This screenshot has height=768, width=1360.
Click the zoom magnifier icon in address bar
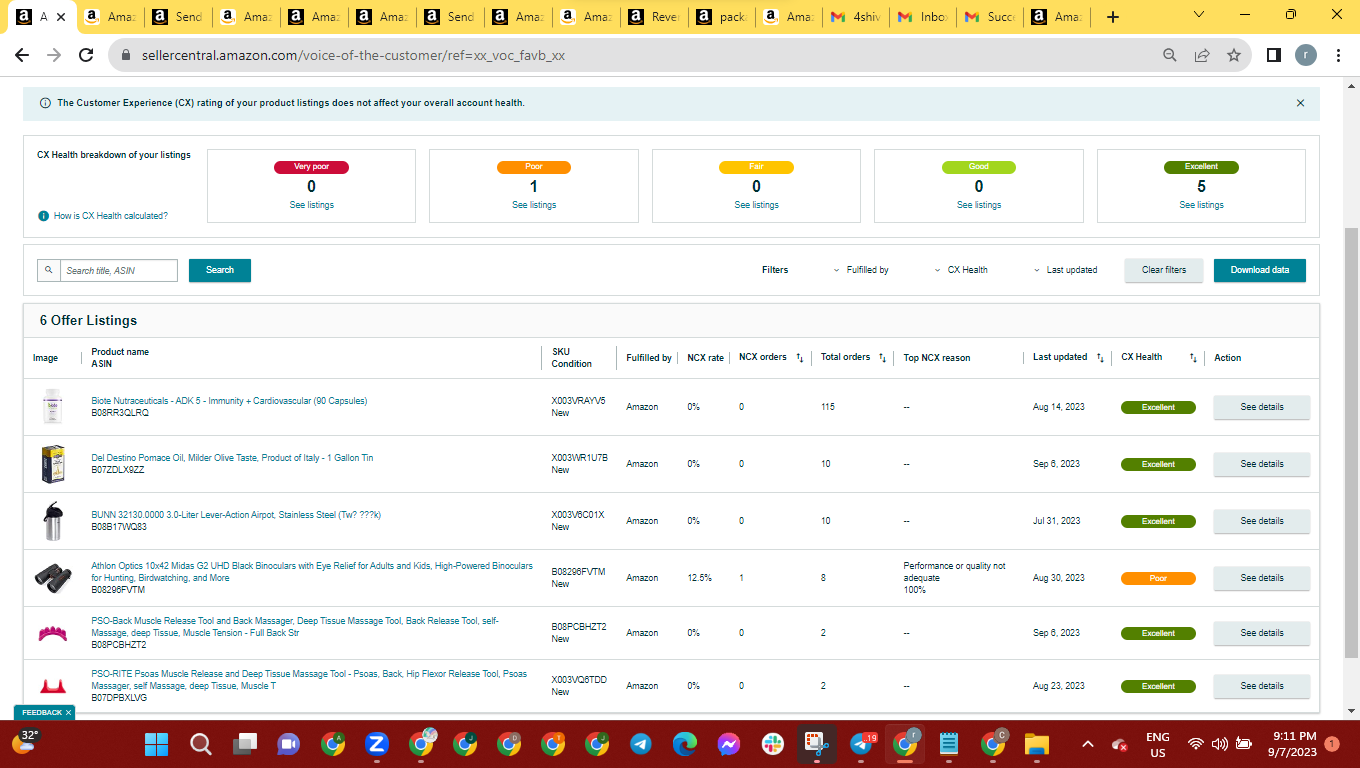pyautogui.click(x=1170, y=56)
